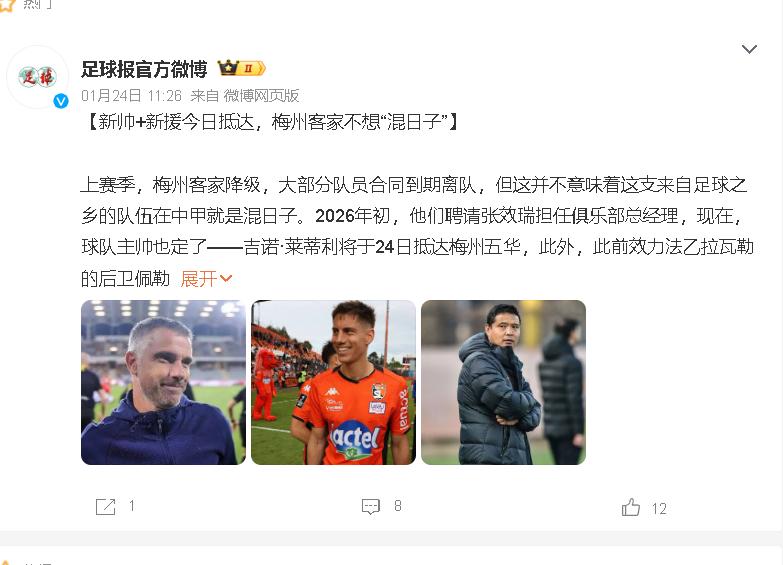The height and width of the screenshot is (565, 783).
Task: View photo of gray-haired coach
Action: point(163,382)
